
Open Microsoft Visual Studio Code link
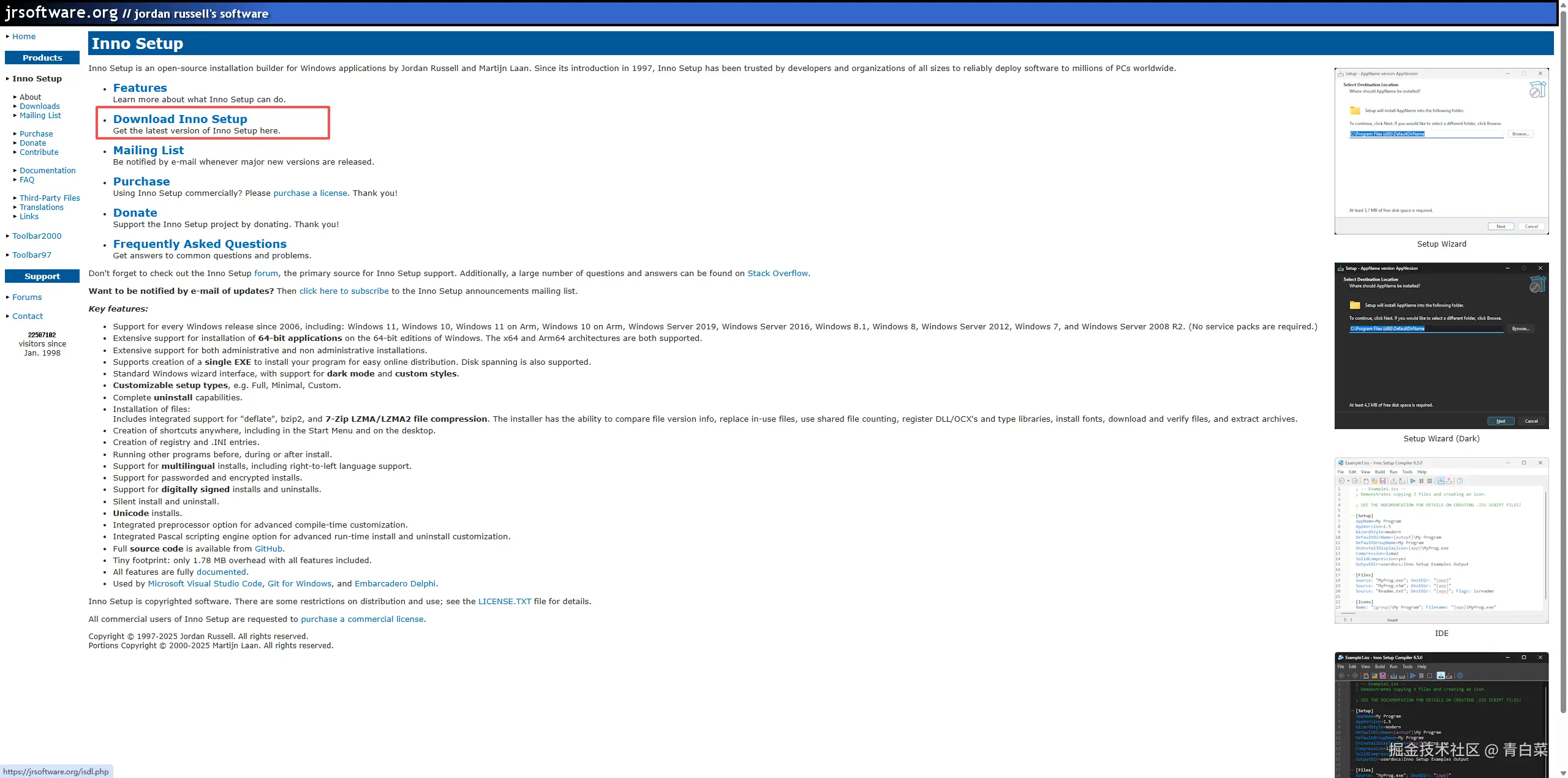point(205,583)
